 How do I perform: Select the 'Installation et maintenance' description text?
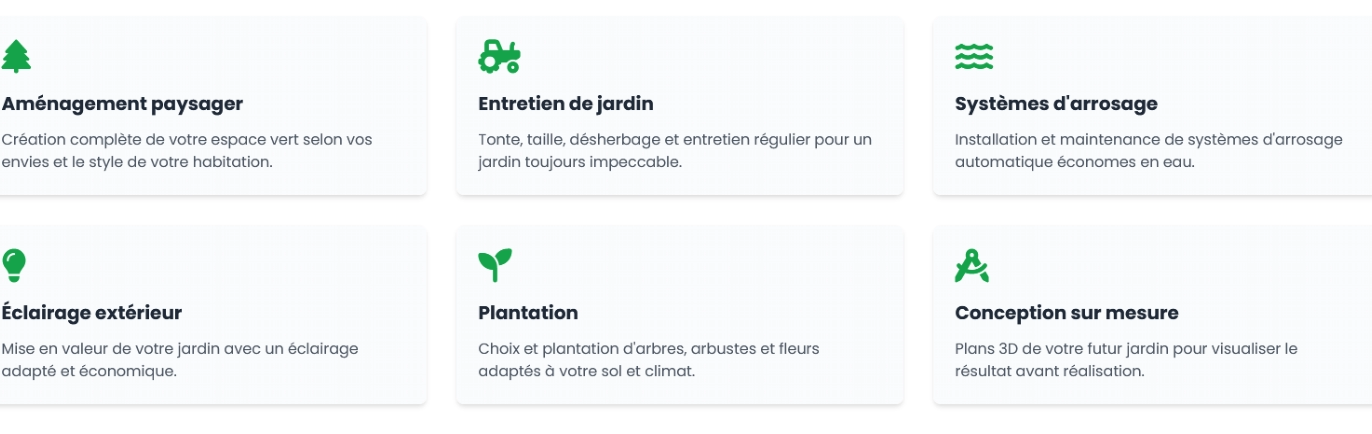tap(1148, 150)
